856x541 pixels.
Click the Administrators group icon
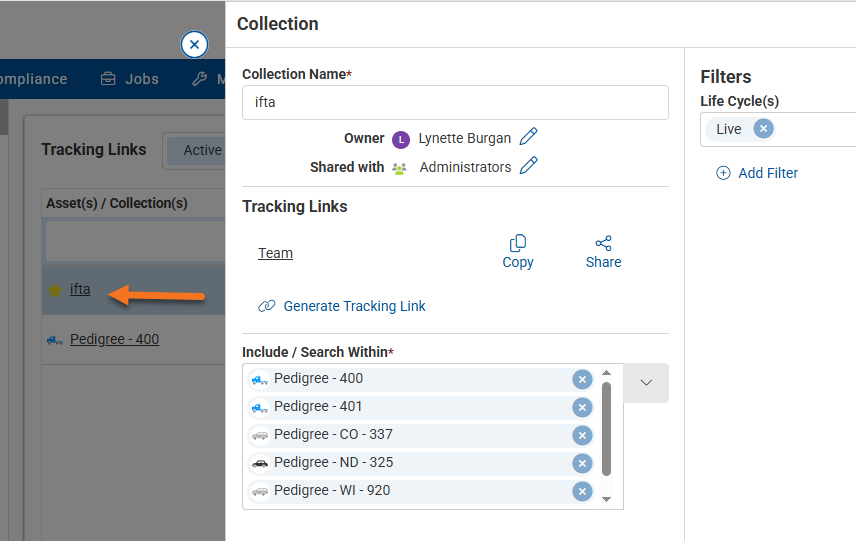pyautogui.click(x=400, y=169)
